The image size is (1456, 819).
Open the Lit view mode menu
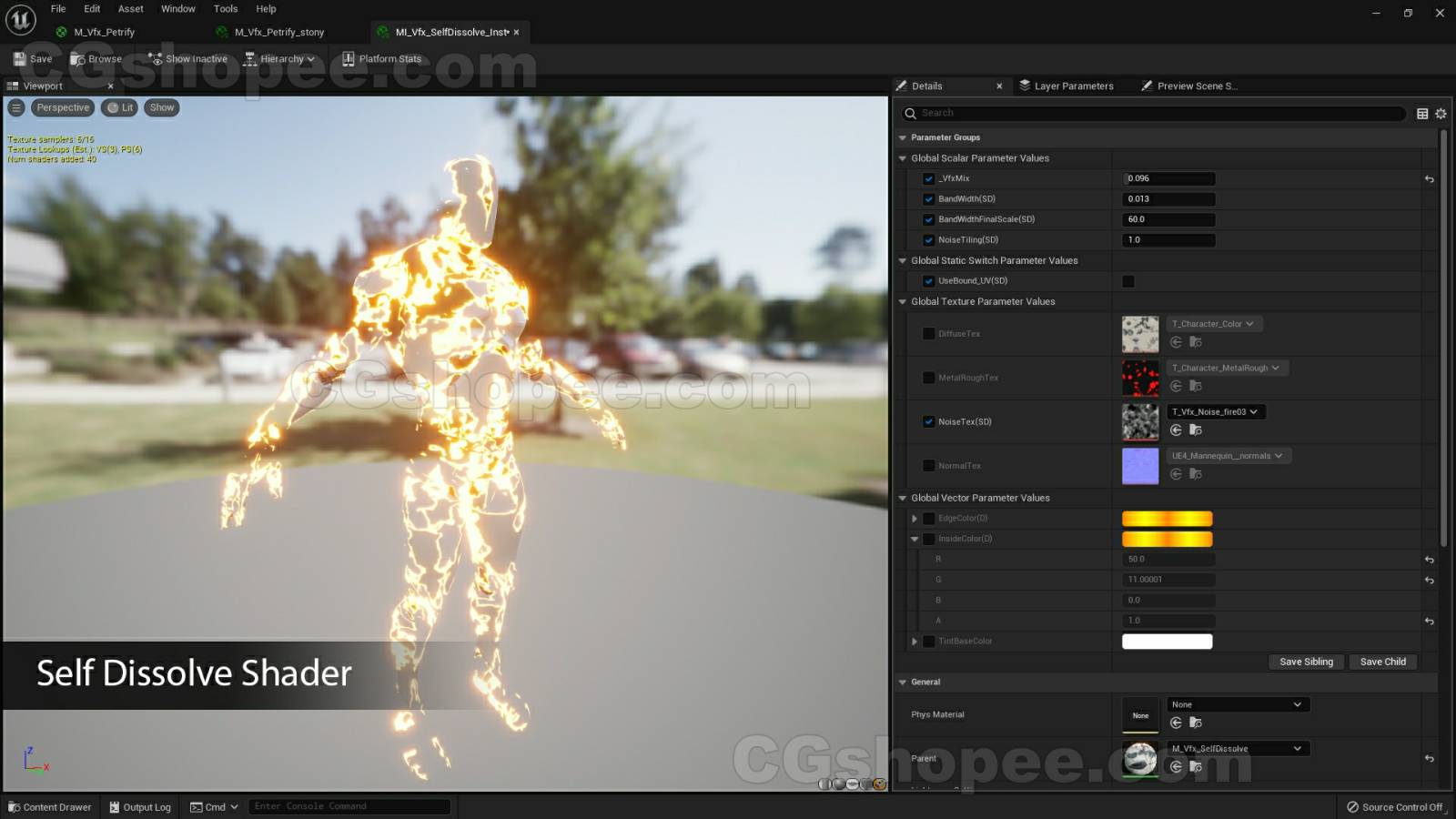[x=119, y=107]
